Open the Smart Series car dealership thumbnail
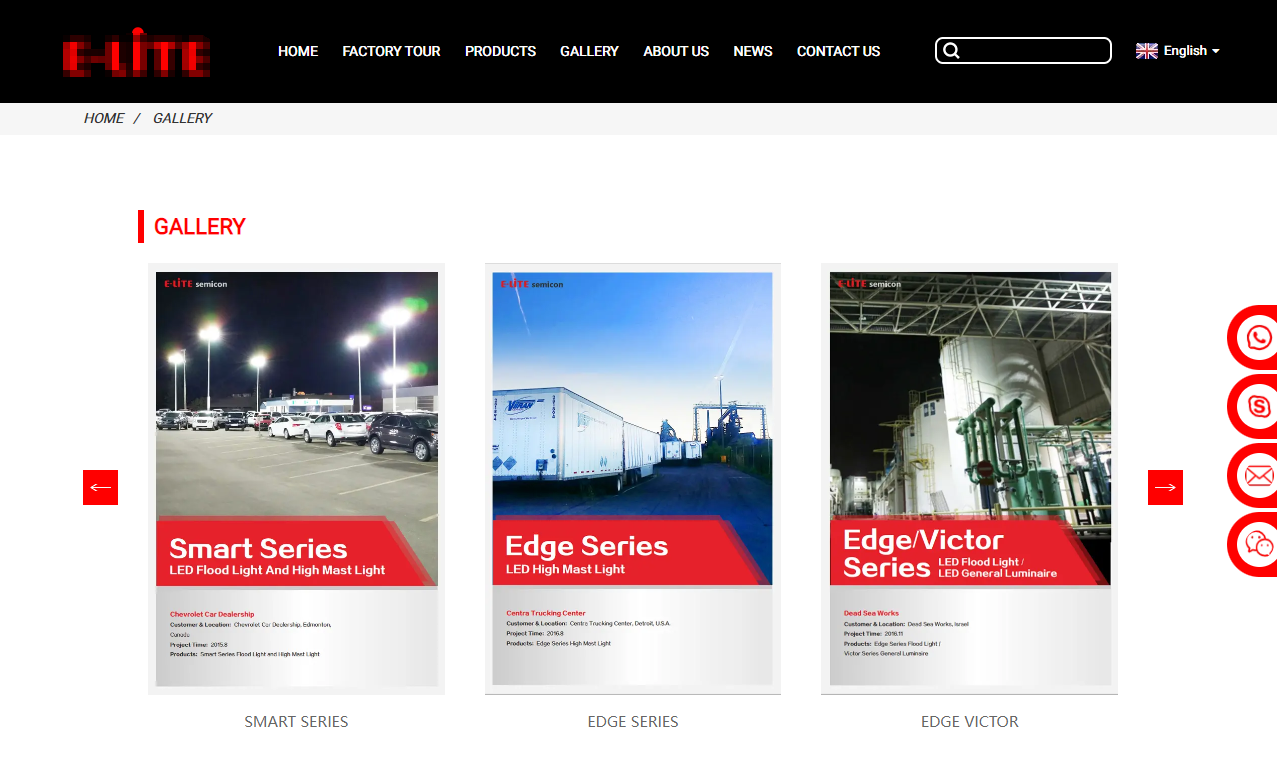Image resolution: width=1277 pixels, height=761 pixels. click(x=296, y=478)
